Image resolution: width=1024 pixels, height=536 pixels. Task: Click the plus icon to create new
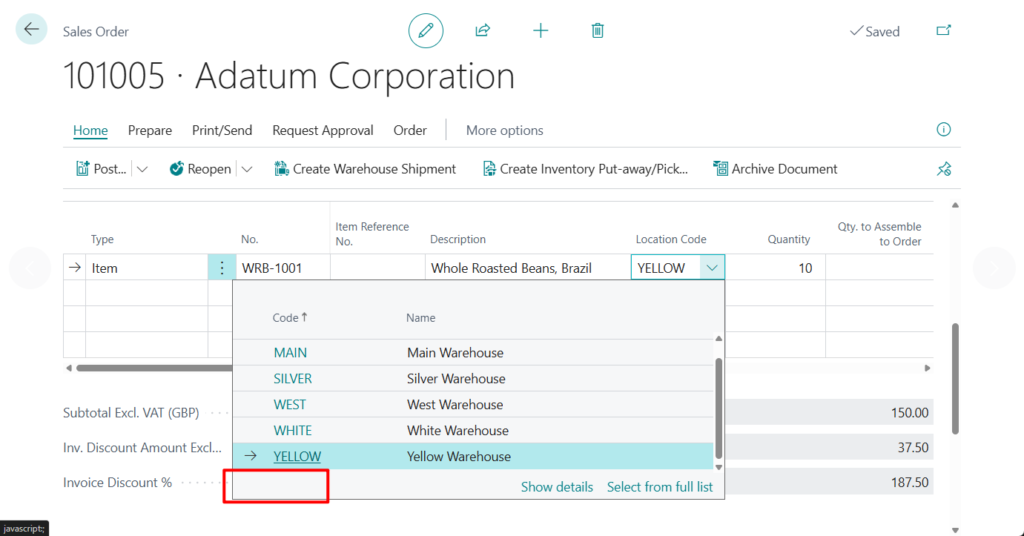coord(540,31)
